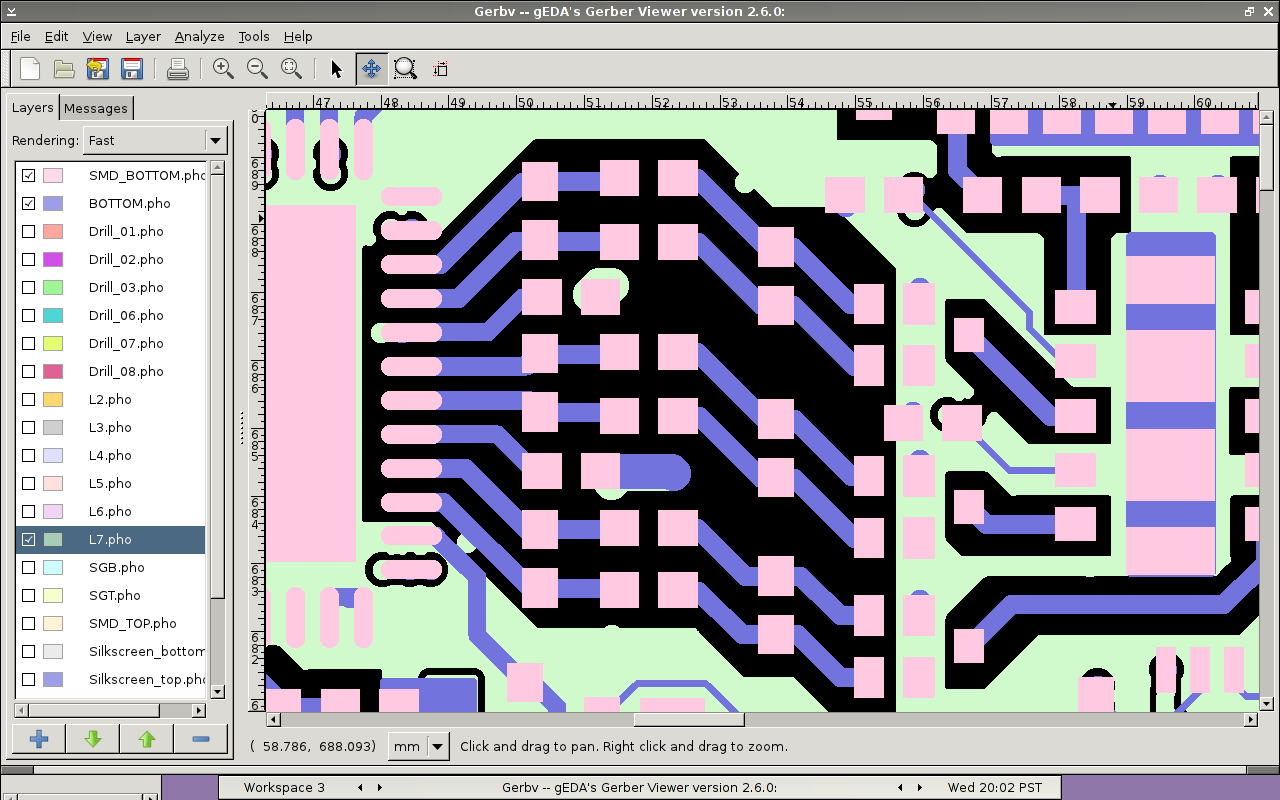
Task: Enable the Drill_01.pho layer checkbox
Action: click(x=29, y=231)
